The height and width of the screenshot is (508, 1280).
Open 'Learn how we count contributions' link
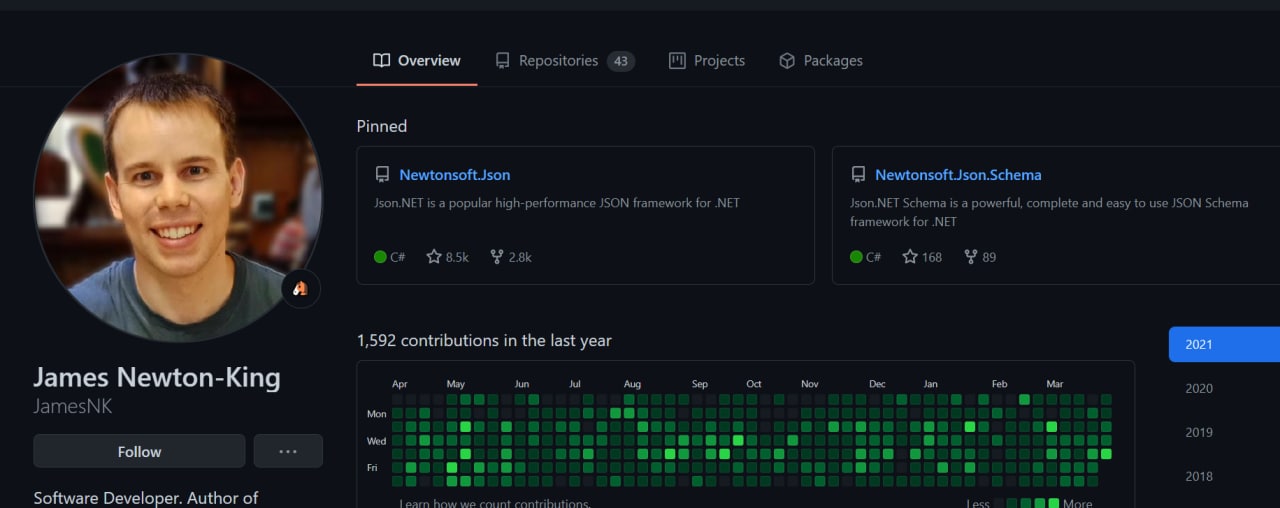[494, 503]
